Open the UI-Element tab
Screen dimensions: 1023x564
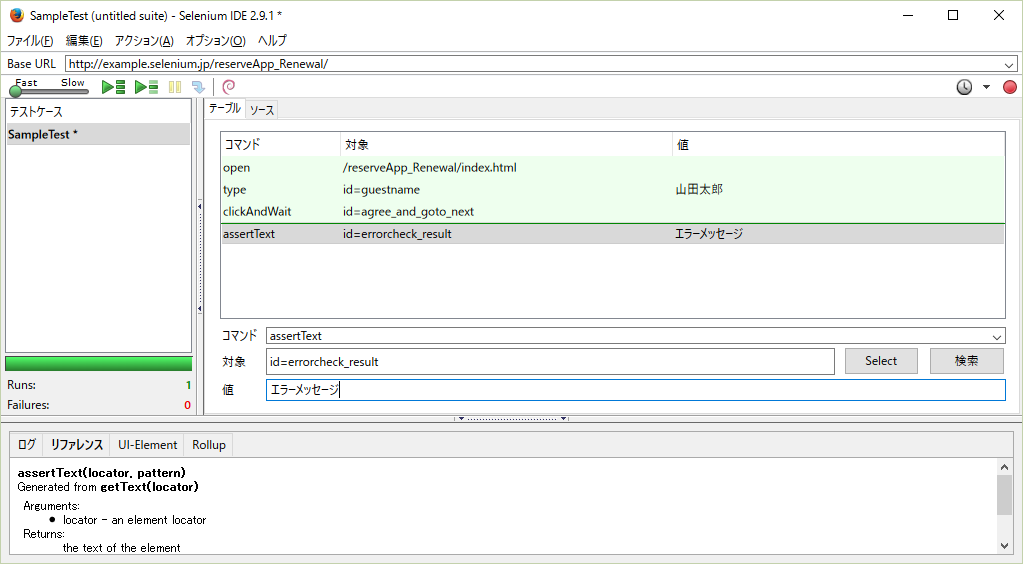147,445
